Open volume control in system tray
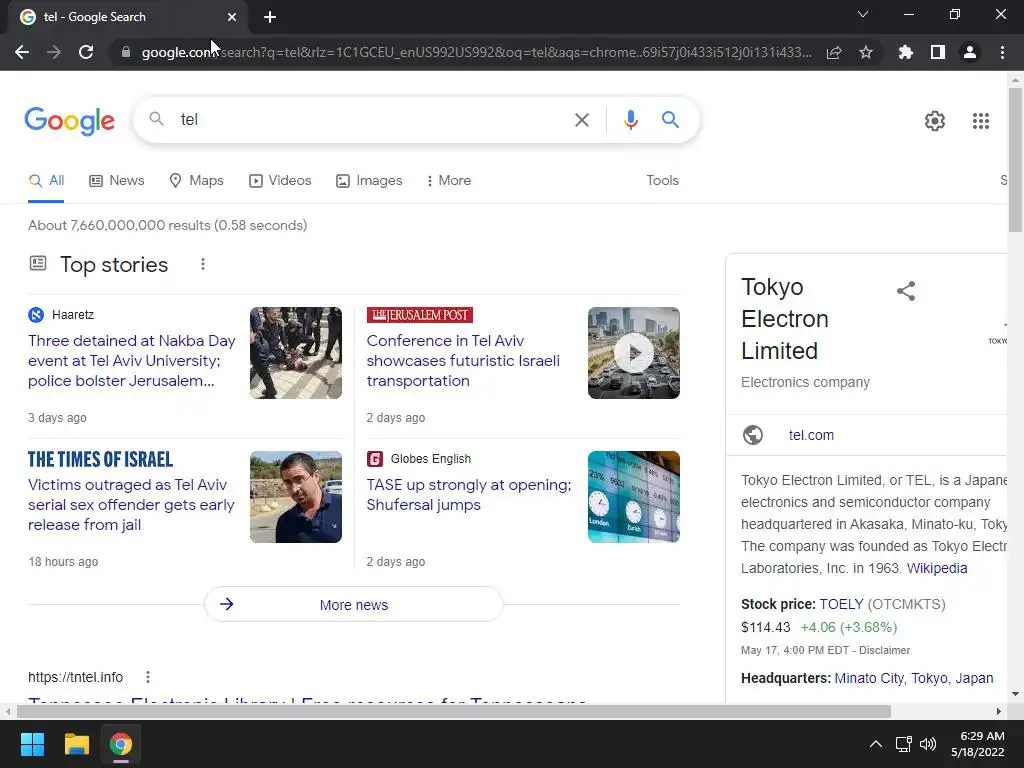The height and width of the screenshot is (768, 1024). tap(928, 744)
